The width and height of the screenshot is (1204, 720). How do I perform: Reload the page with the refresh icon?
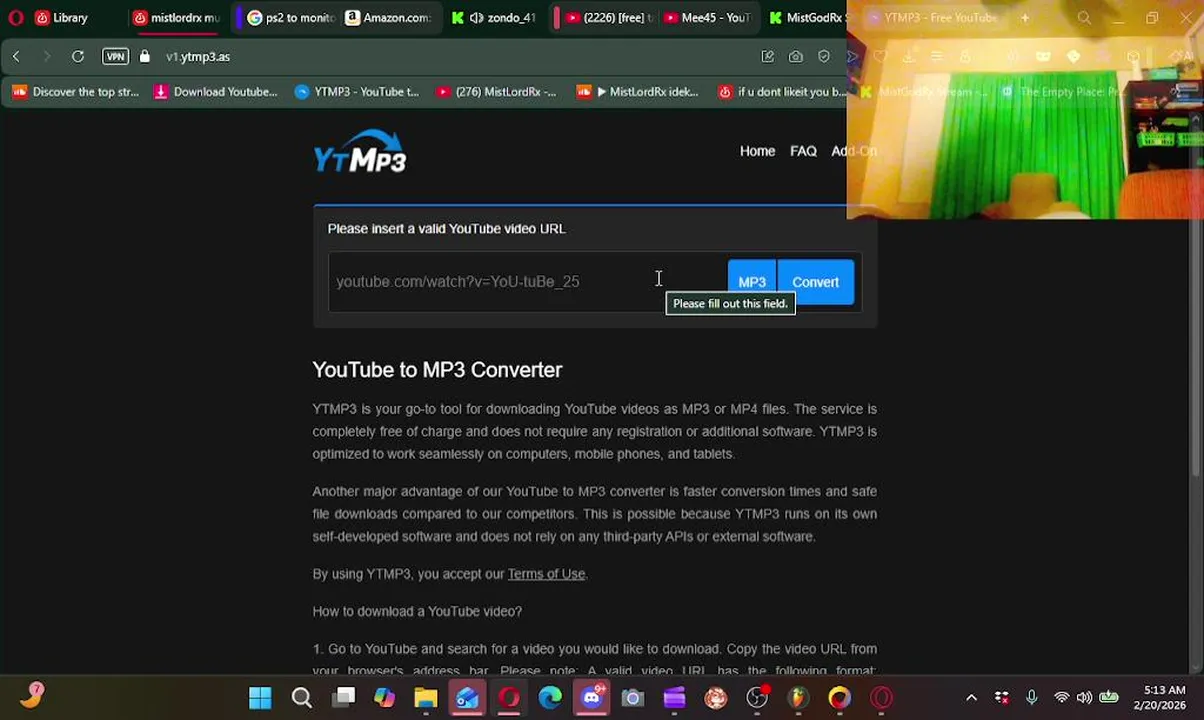click(x=77, y=56)
